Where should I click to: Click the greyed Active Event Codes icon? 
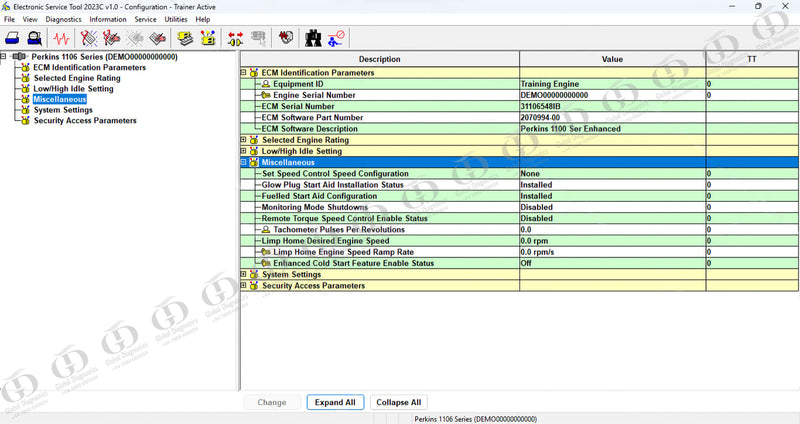[135, 38]
